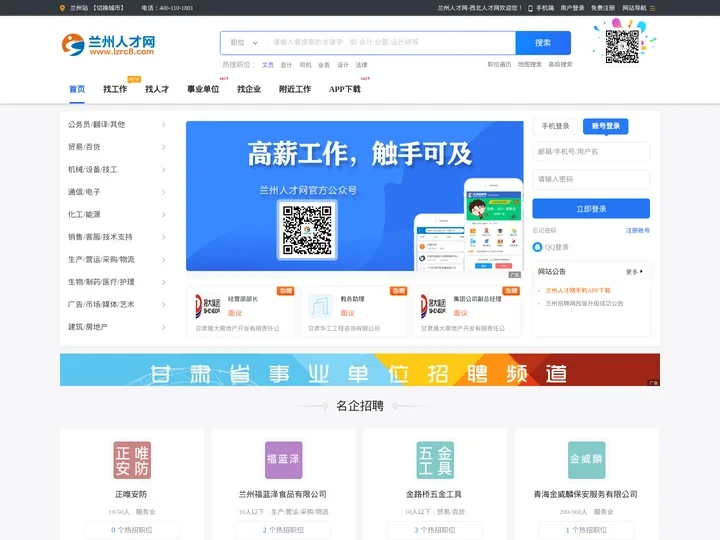Click 更多 in the 网站公告 panel
This screenshot has height=540, width=720.
click(x=634, y=272)
